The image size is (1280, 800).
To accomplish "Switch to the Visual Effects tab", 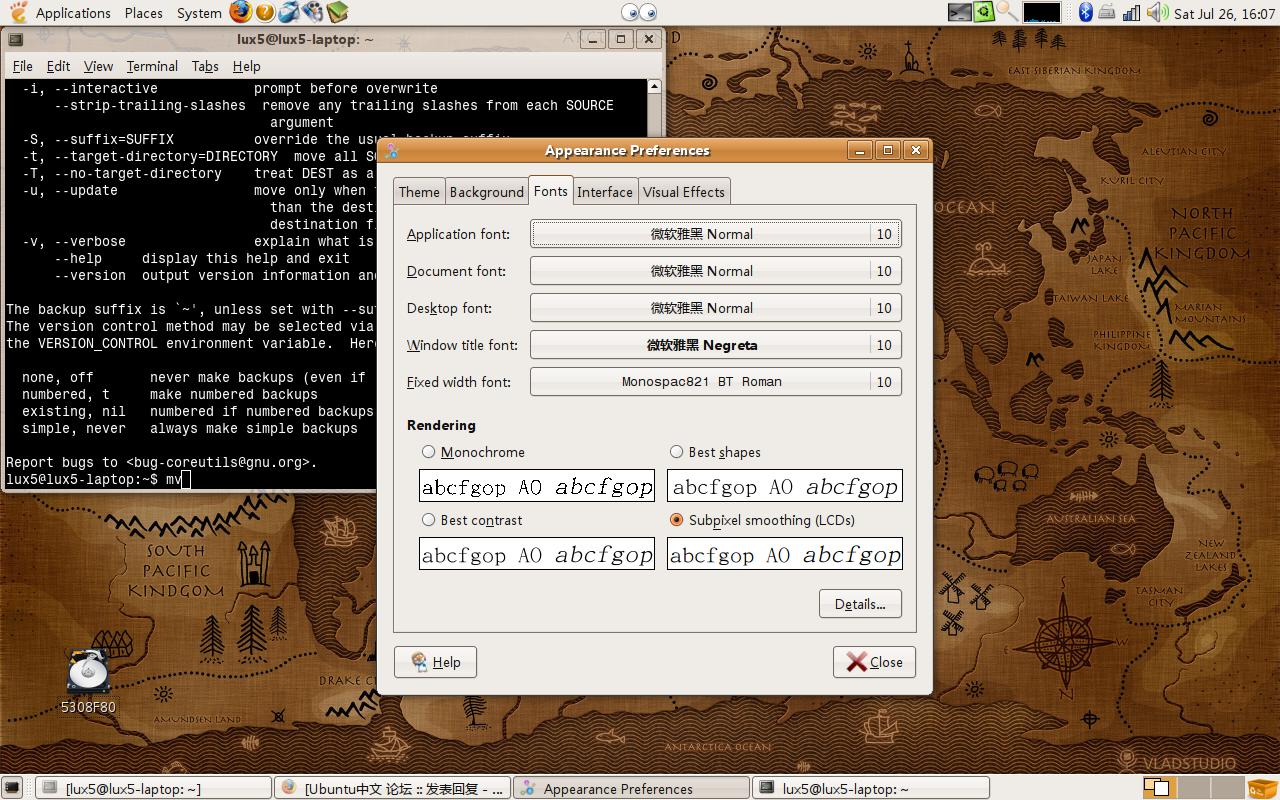I will pos(684,192).
